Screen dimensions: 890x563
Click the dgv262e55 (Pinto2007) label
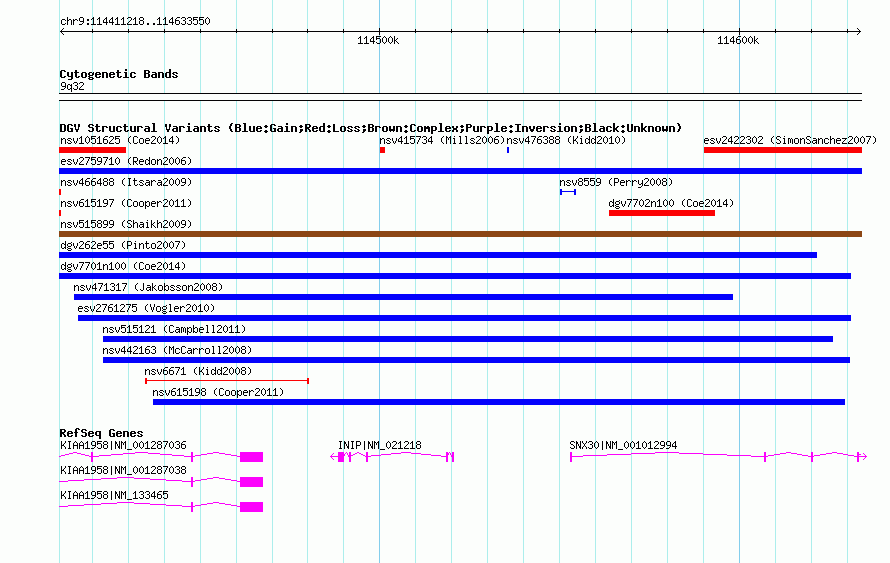point(123,245)
